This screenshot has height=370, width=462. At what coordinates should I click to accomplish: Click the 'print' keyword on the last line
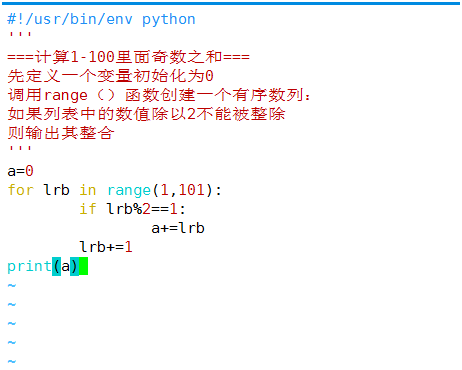29,266
